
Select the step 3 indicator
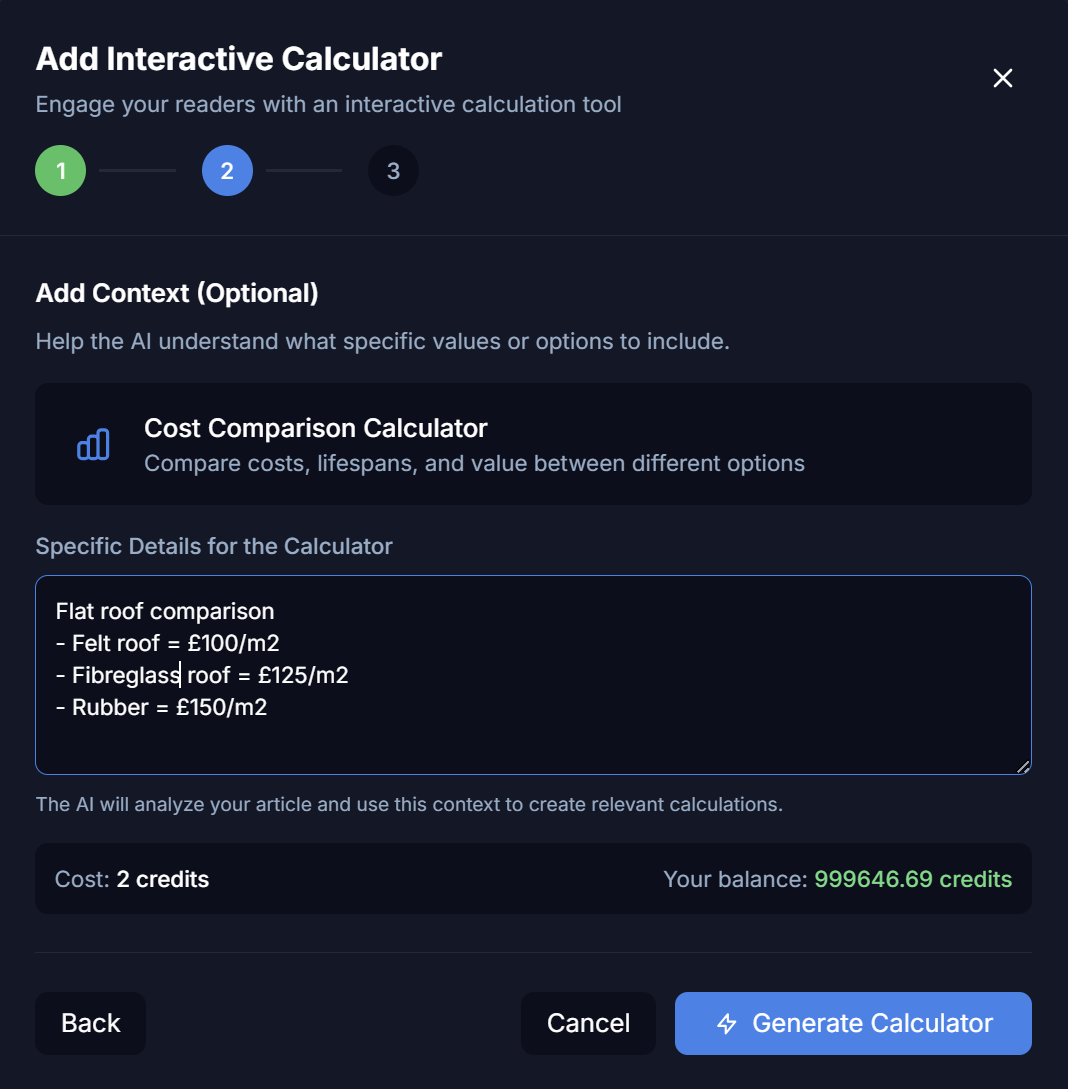pos(393,170)
